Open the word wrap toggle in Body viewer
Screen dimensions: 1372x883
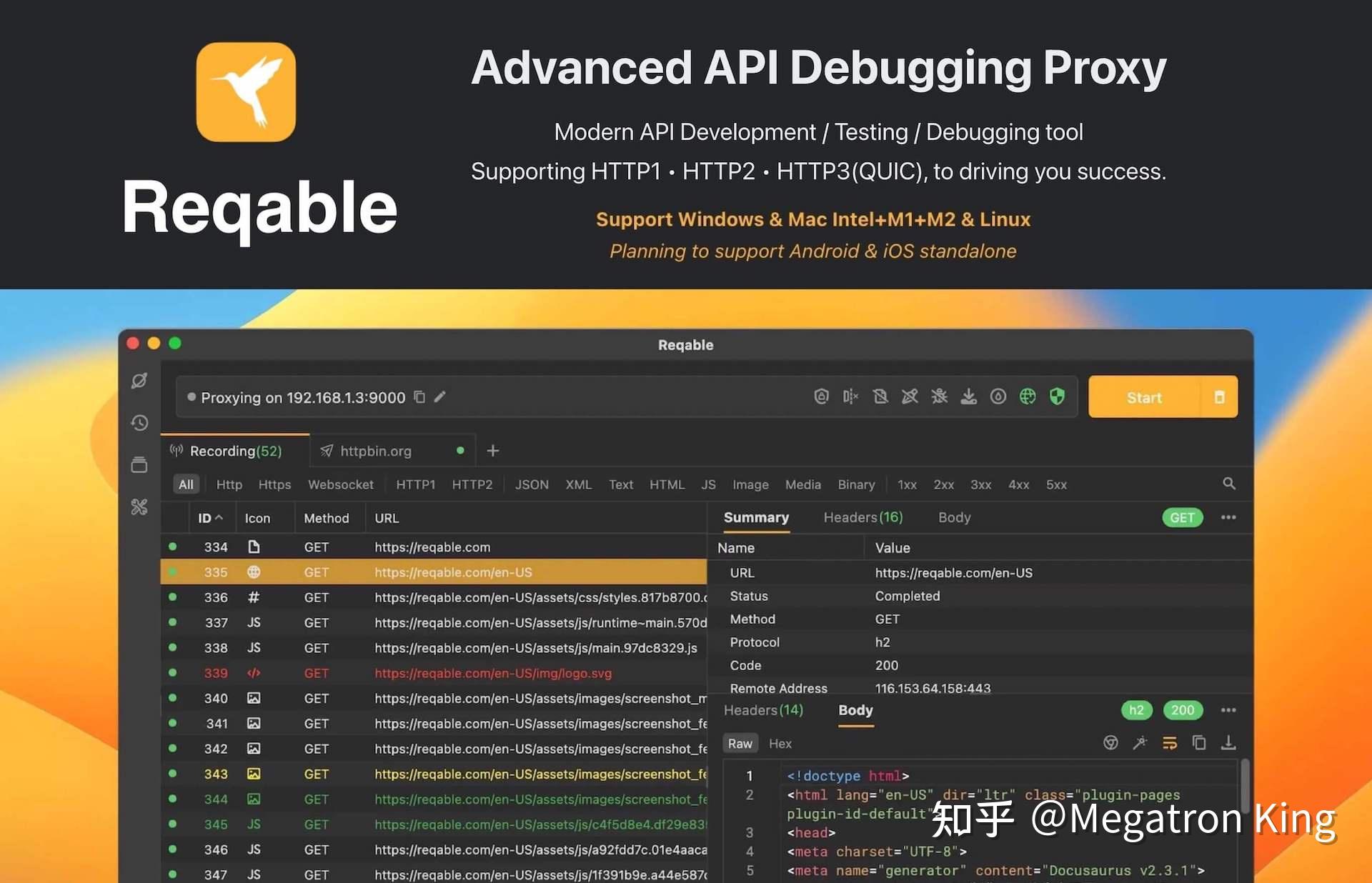(1170, 743)
